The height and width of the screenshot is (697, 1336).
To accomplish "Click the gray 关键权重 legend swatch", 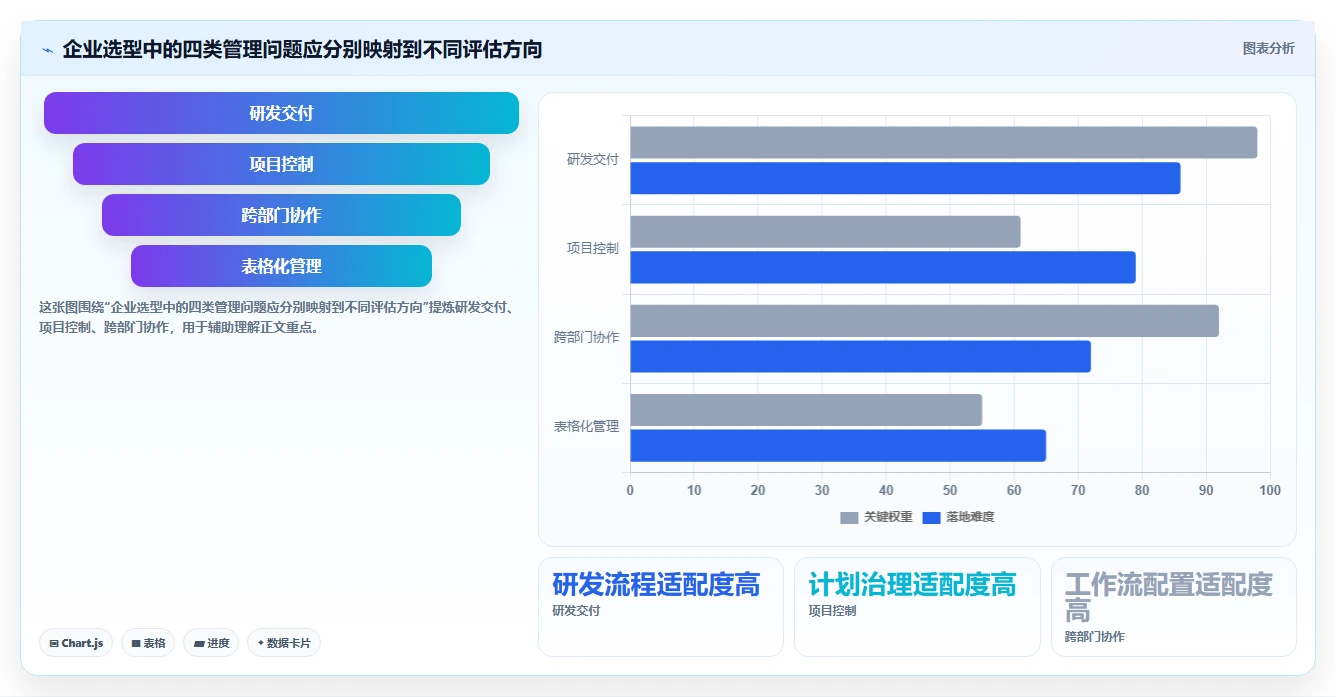I will [849, 517].
